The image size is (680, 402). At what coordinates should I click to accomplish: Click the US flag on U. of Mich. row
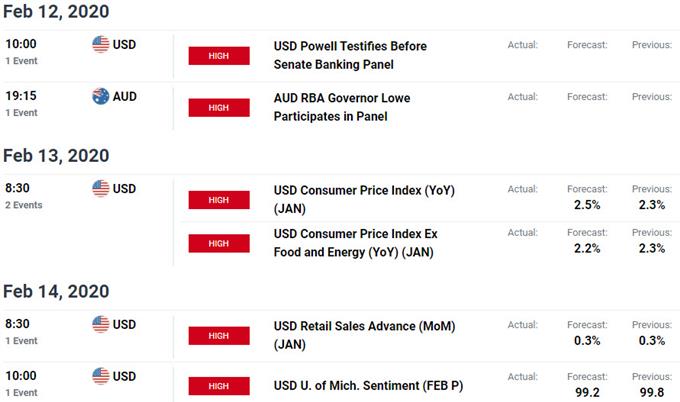pos(101,376)
